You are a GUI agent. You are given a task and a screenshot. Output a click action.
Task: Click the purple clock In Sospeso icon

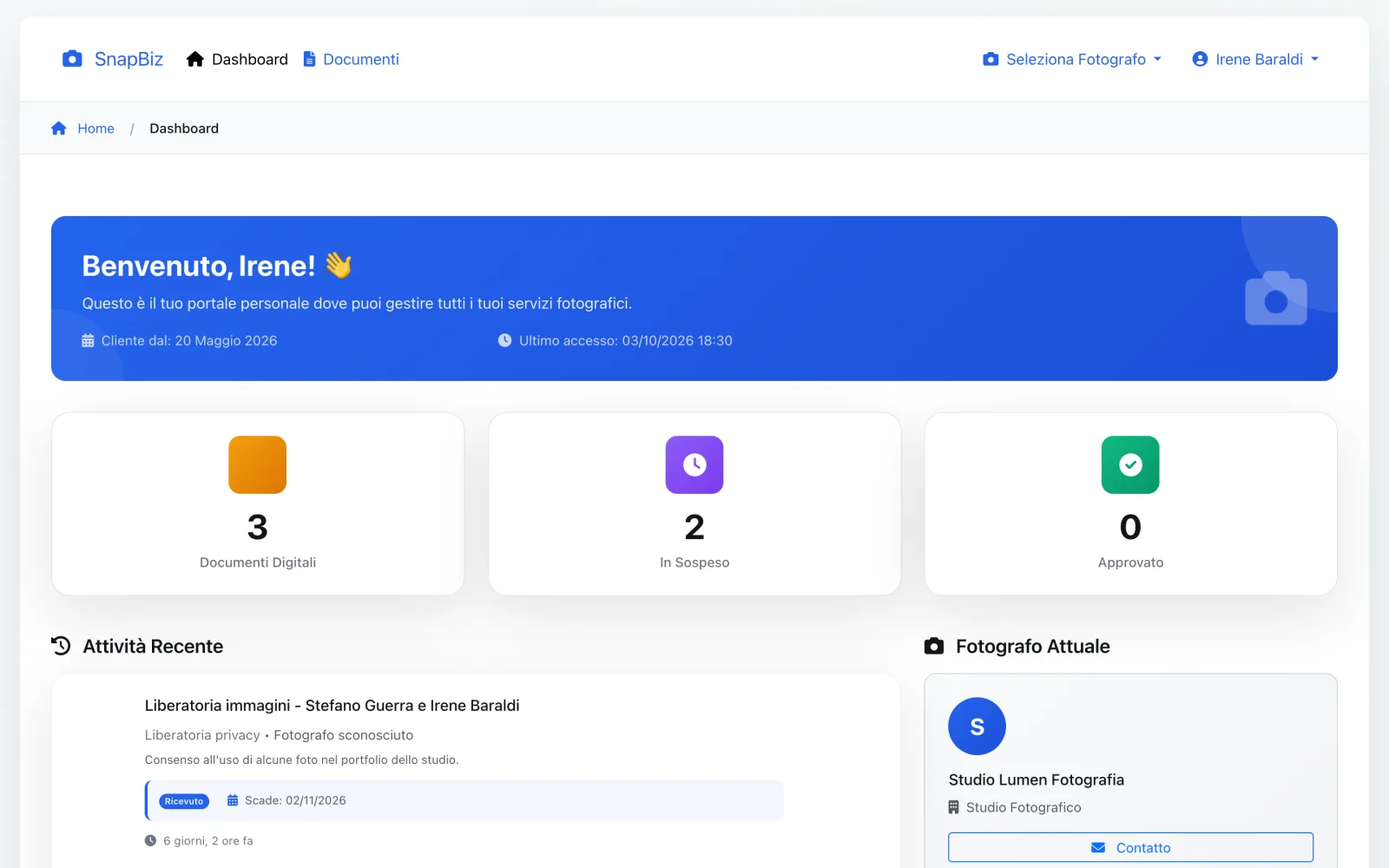694,464
